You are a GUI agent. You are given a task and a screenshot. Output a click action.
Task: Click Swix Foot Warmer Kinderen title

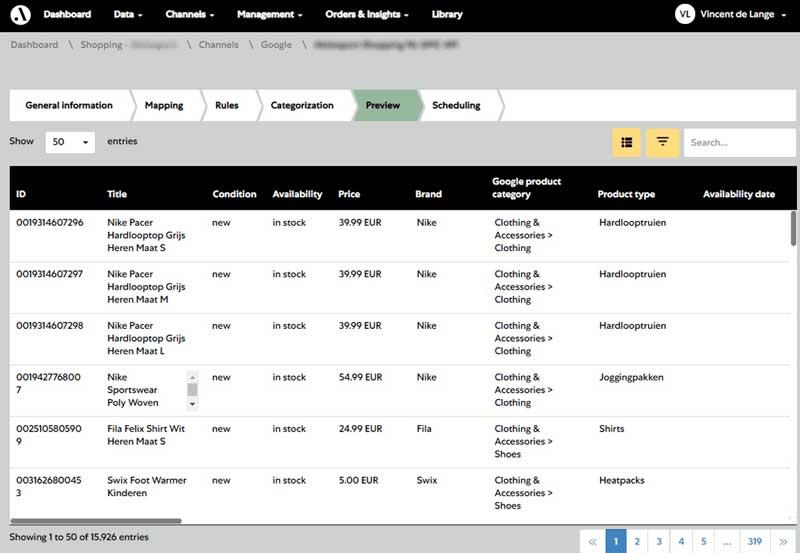click(147, 486)
